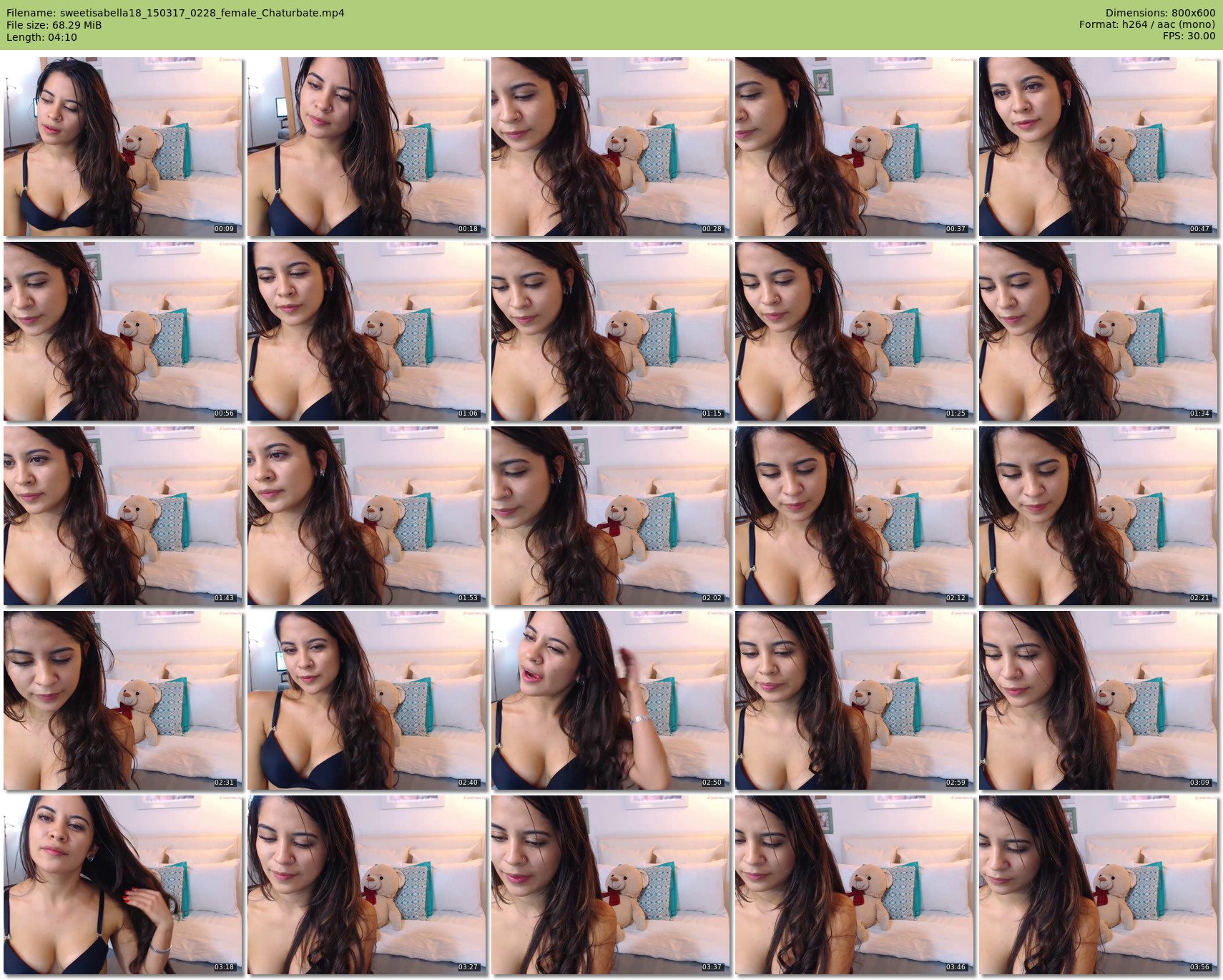Click the thumbnail timestamped 00:09
Image resolution: width=1223 pixels, height=980 pixels.
123,147
